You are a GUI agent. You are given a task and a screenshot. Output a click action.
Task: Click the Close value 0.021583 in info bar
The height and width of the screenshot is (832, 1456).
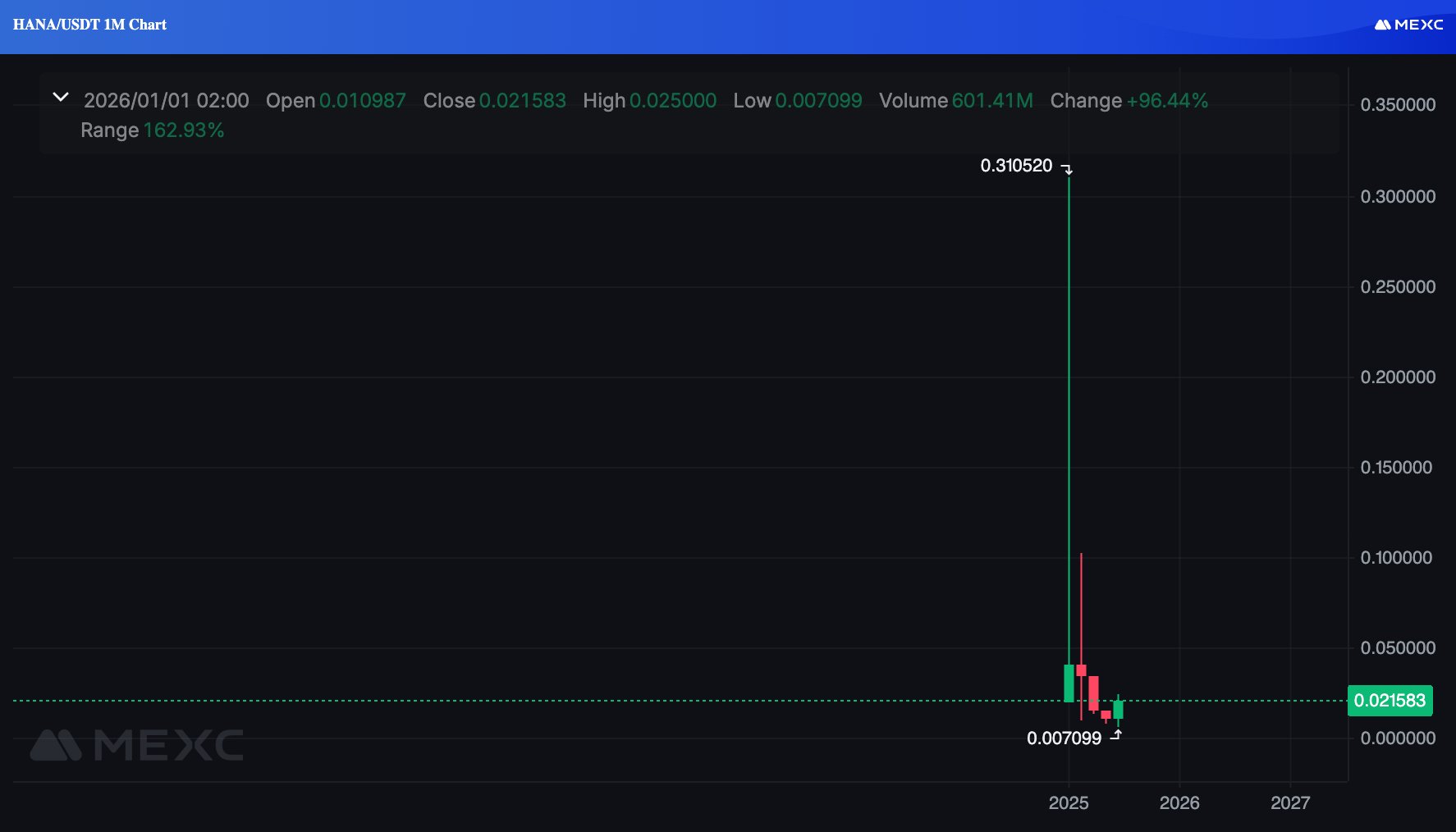523,100
